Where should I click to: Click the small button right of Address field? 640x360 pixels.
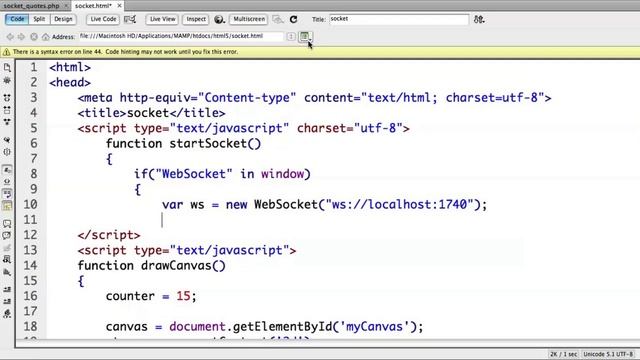tap(291, 37)
